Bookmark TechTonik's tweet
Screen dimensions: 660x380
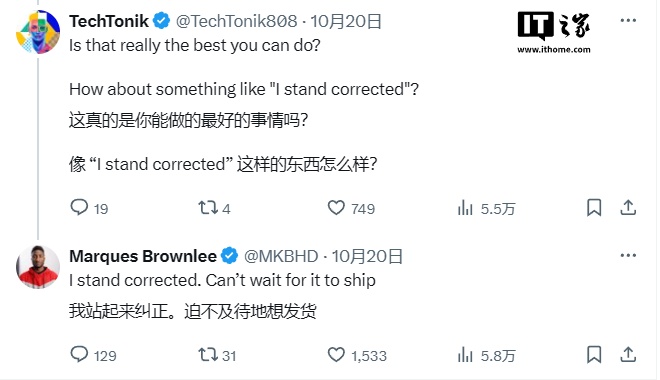(594, 207)
